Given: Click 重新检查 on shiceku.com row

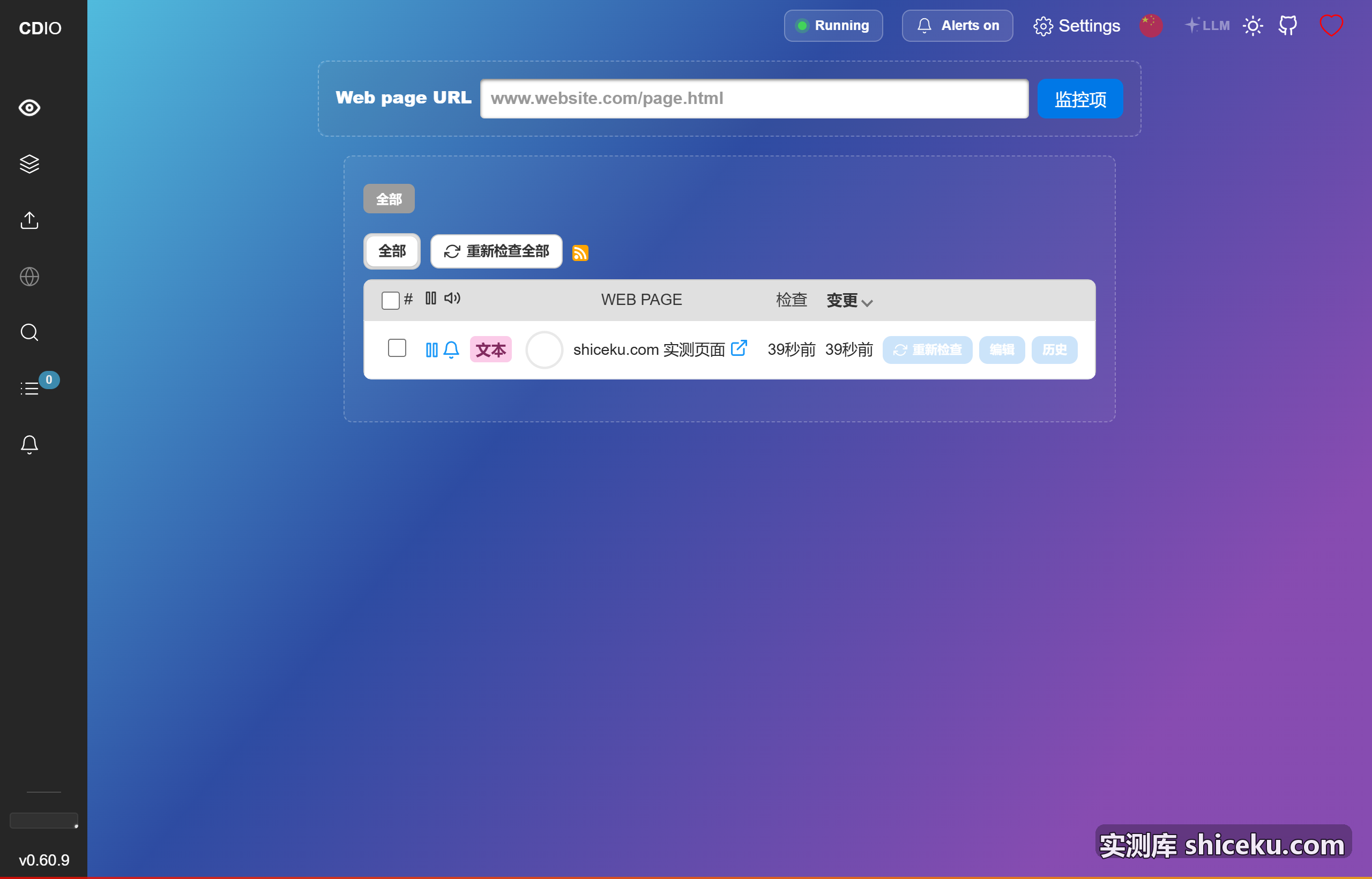Looking at the screenshot, I should (927, 350).
